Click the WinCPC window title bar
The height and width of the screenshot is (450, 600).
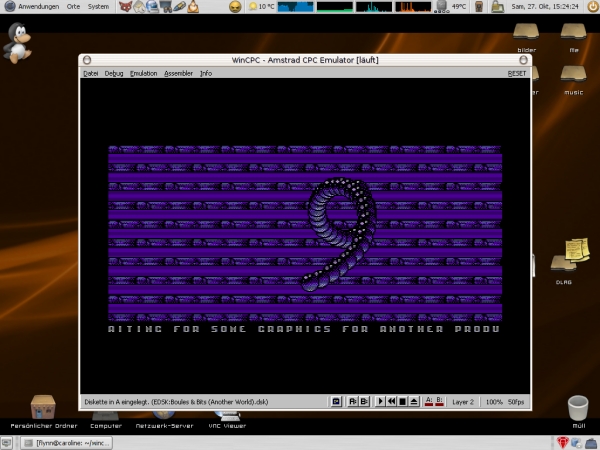click(305, 60)
